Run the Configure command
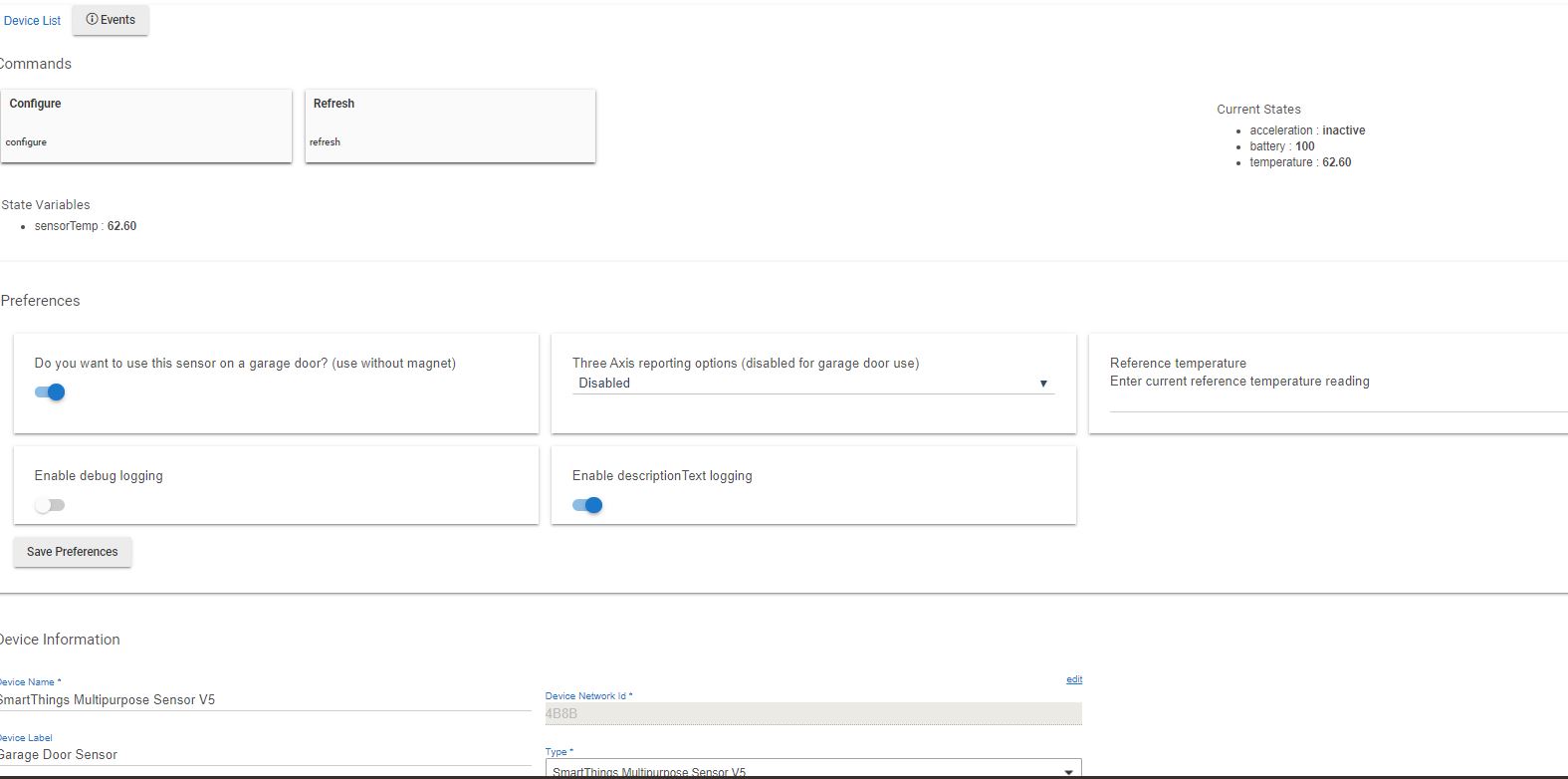The width and height of the screenshot is (1568, 779). [145, 126]
